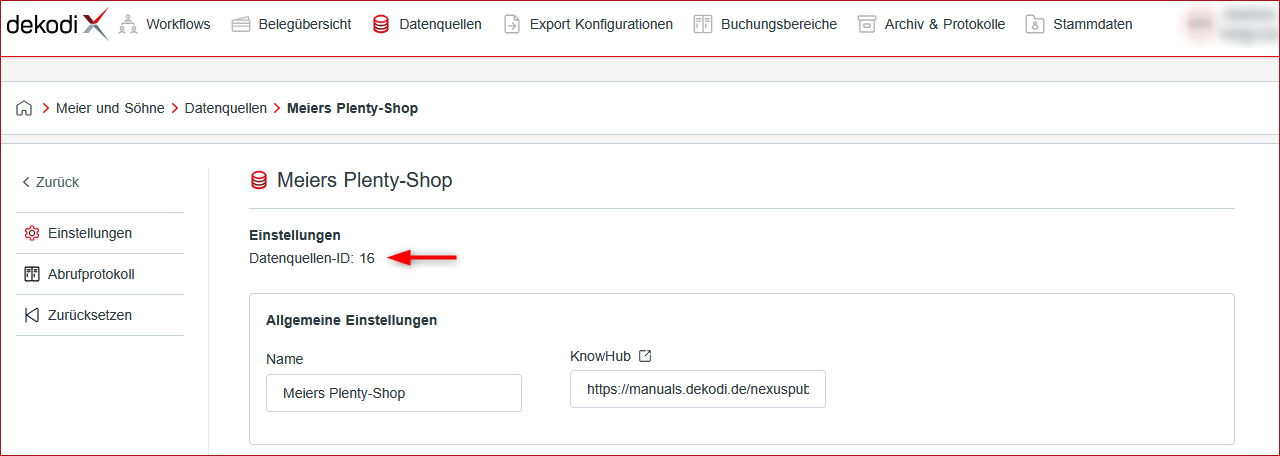Click the Zurücksetzen reset icon
This screenshot has height=456, width=1280.
(31, 315)
